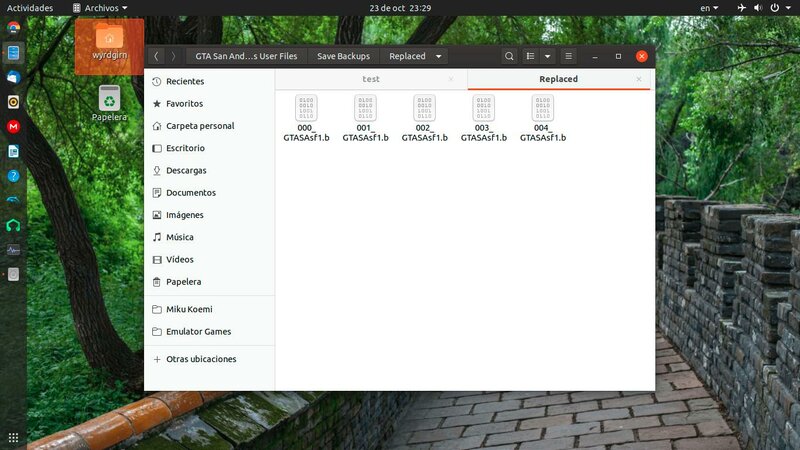This screenshot has width=800, height=450.
Task: Select the 002_GTASAsf1.b file
Action: [x=424, y=118]
